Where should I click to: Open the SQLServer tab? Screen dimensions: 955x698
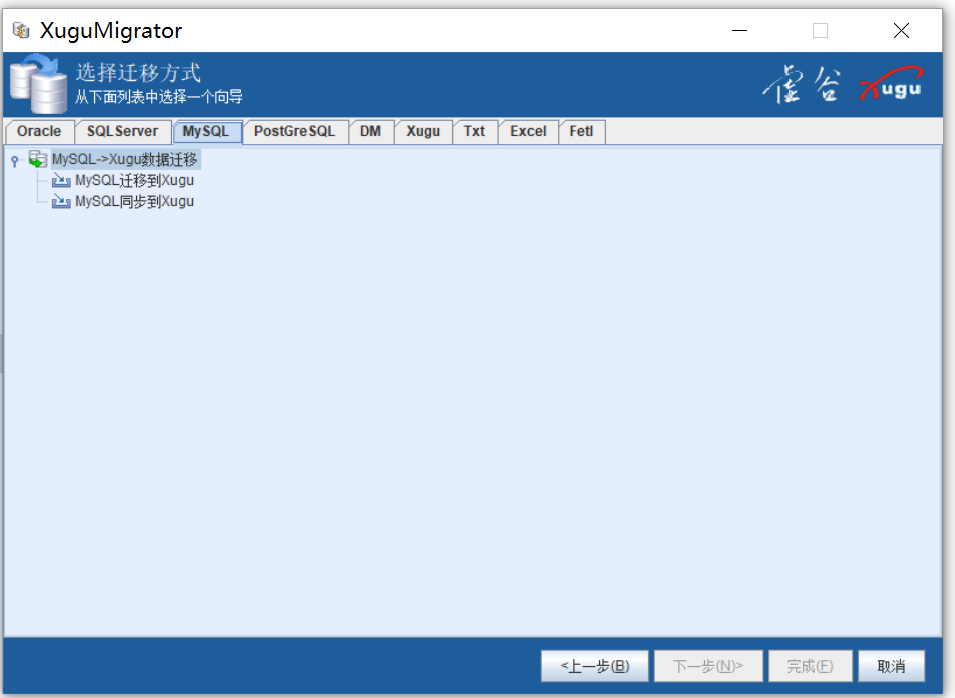tap(122, 132)
